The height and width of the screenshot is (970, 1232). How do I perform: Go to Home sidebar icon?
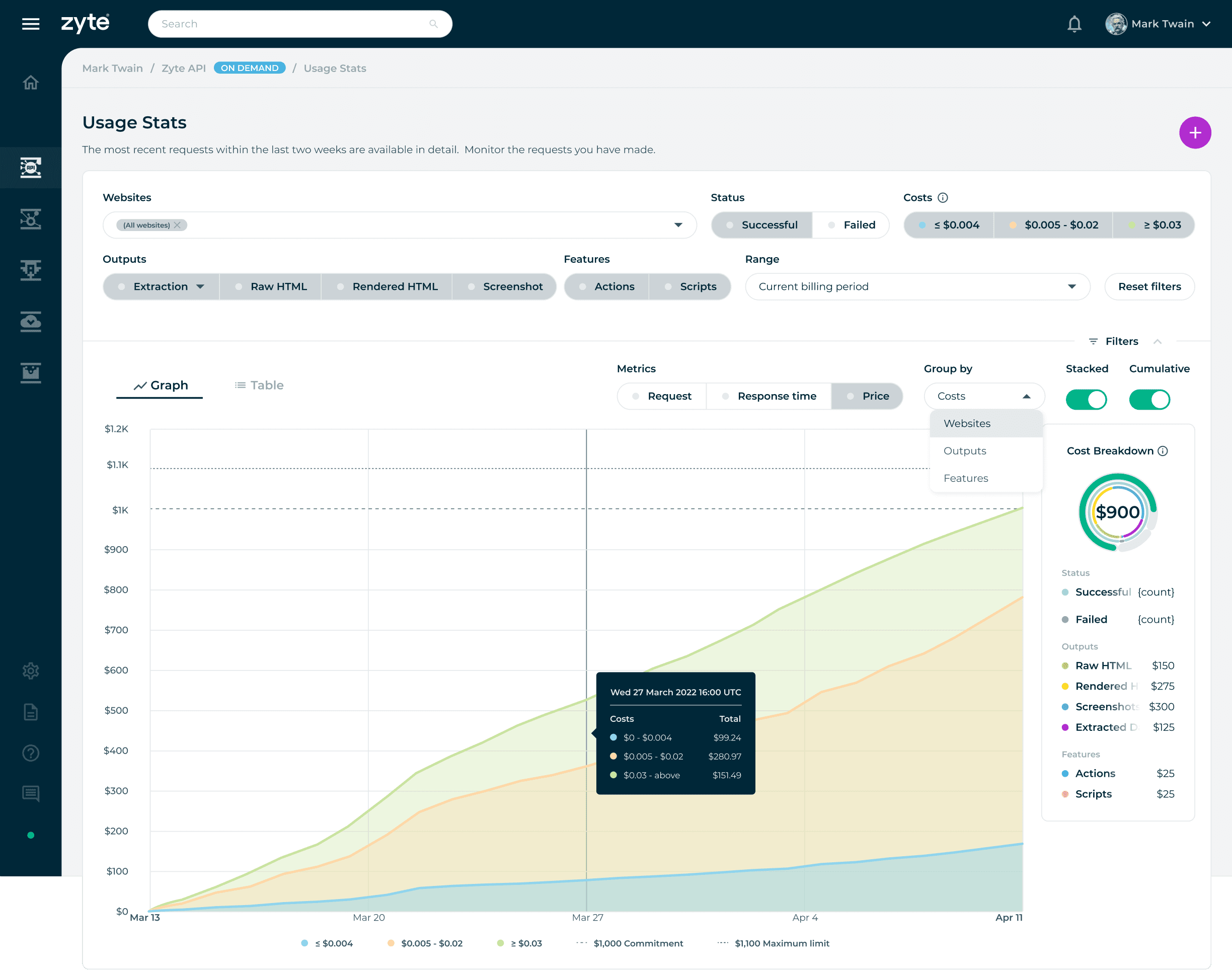[31, 83]
